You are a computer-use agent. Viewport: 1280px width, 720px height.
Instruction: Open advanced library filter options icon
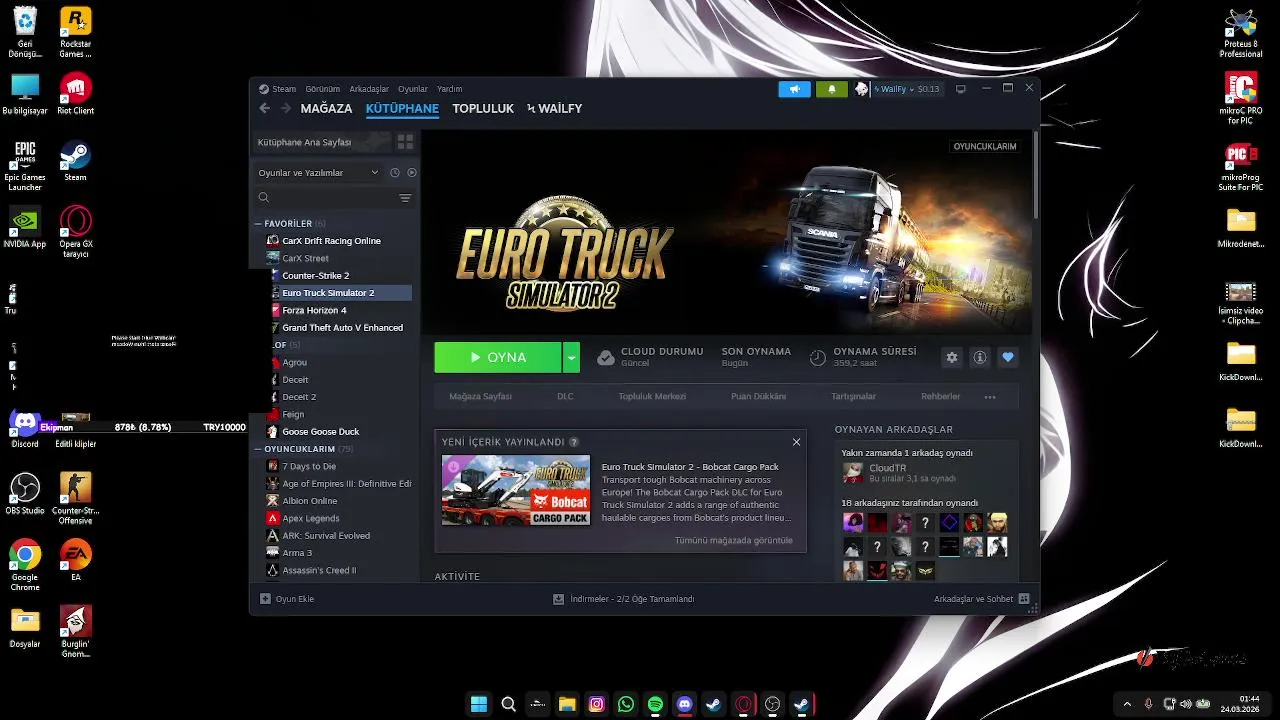(405, 198)
